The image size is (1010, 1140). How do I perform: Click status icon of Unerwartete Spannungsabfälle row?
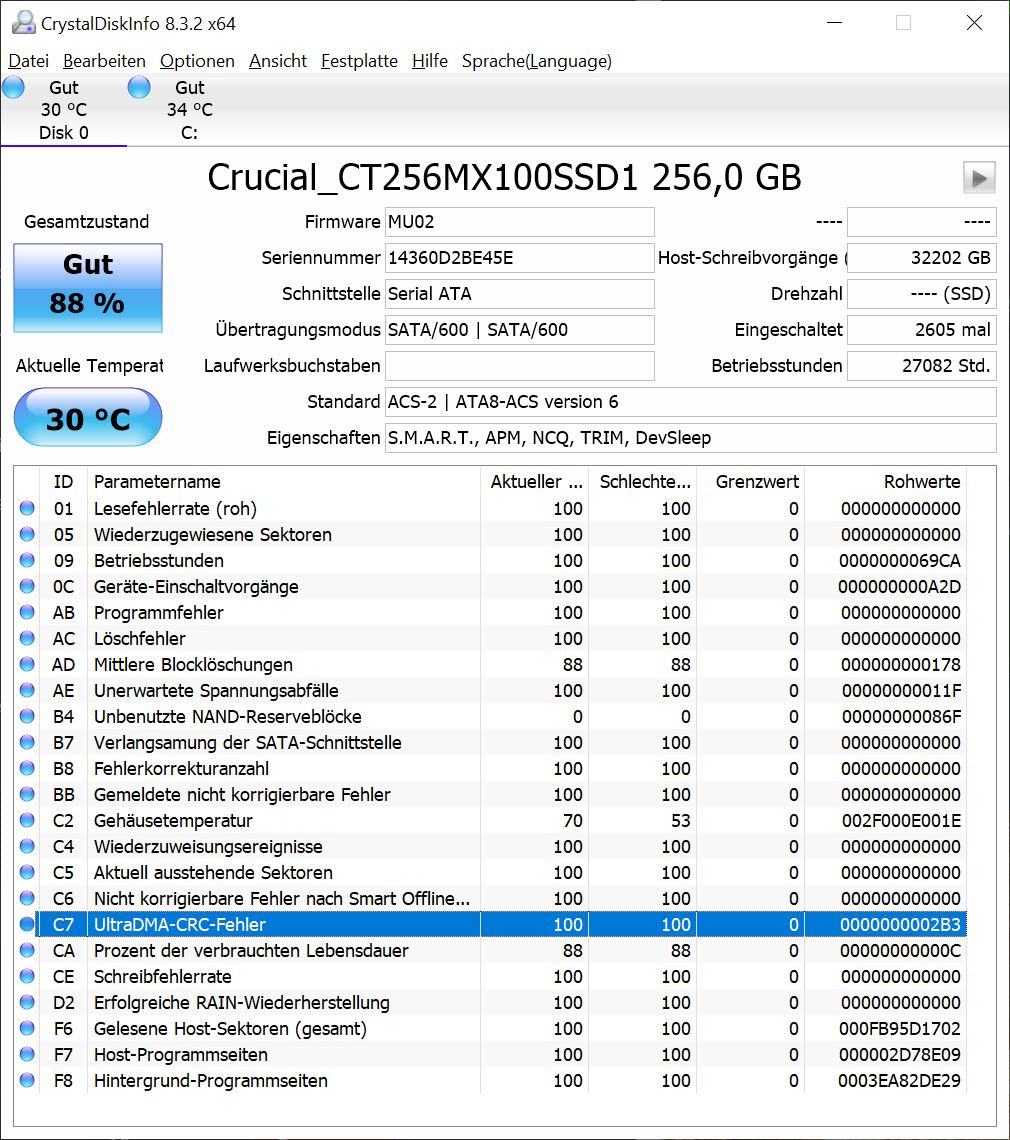tap(27, 690)
